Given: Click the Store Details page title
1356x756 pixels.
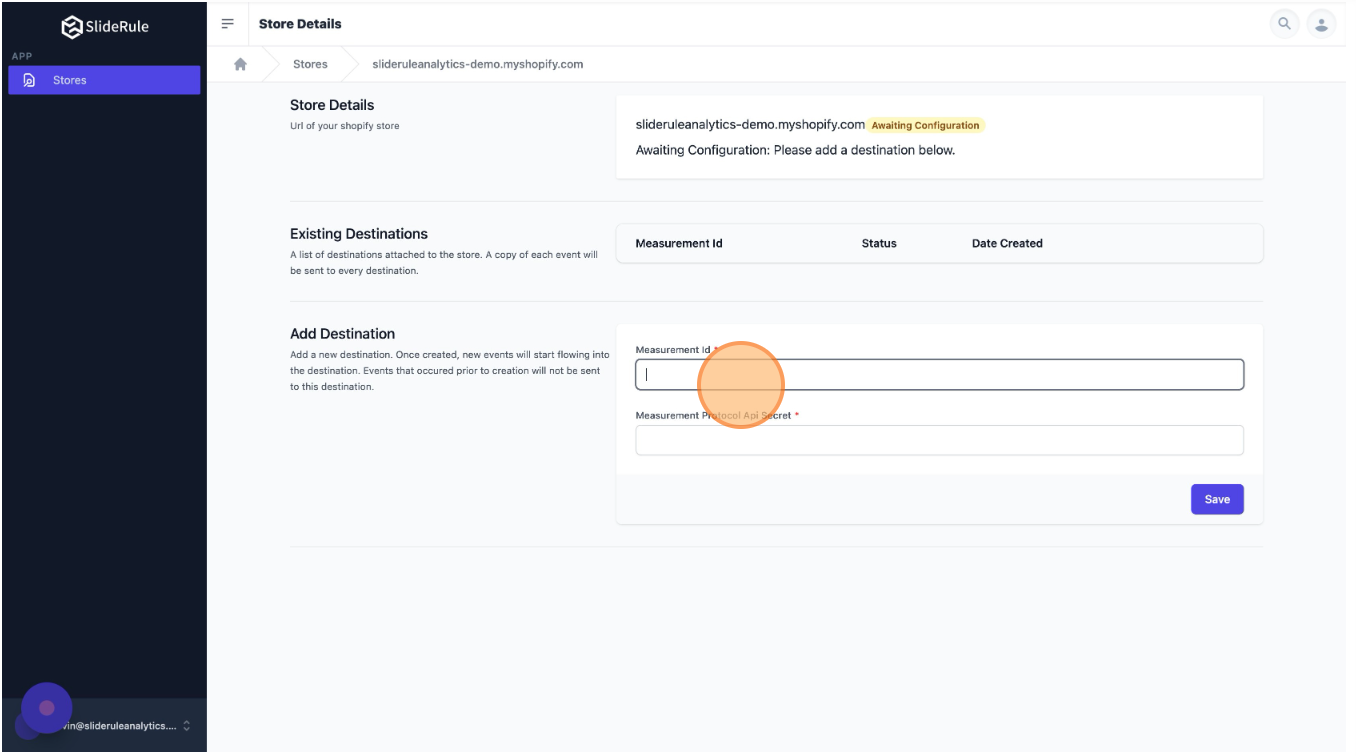Looking at the screenshot, I should pos(300,24).
